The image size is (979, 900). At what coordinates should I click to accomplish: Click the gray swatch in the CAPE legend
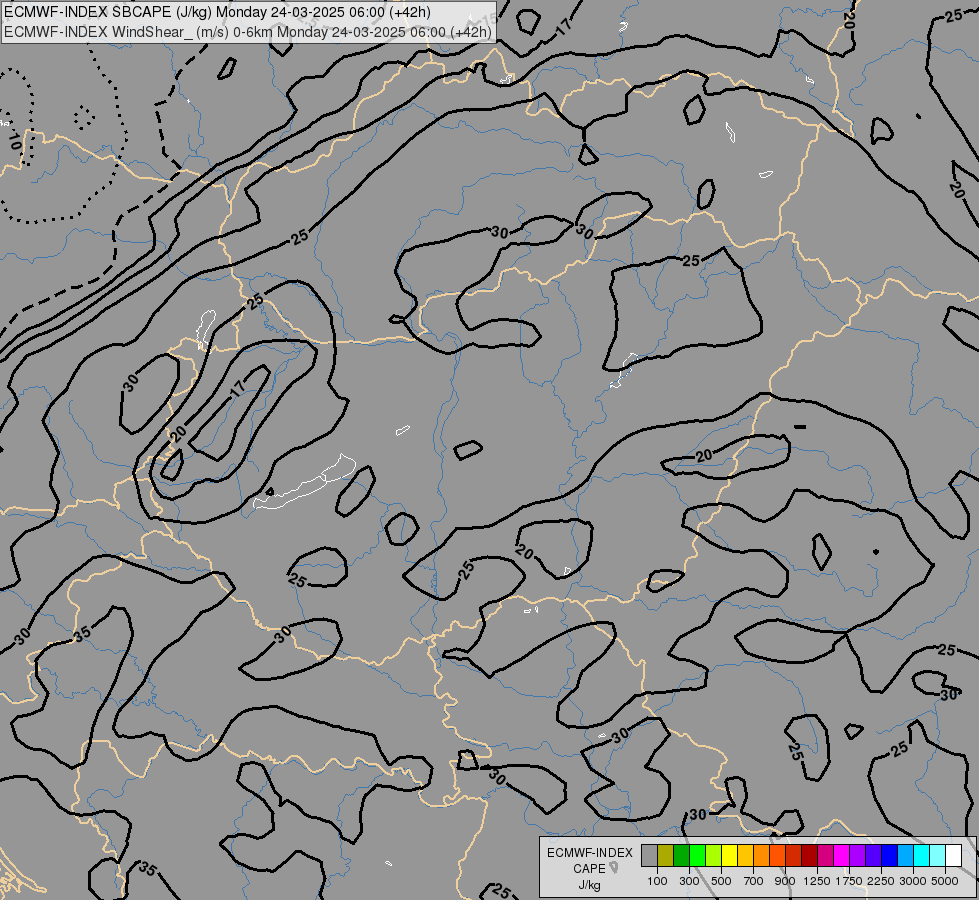click(x=649, y=855)
